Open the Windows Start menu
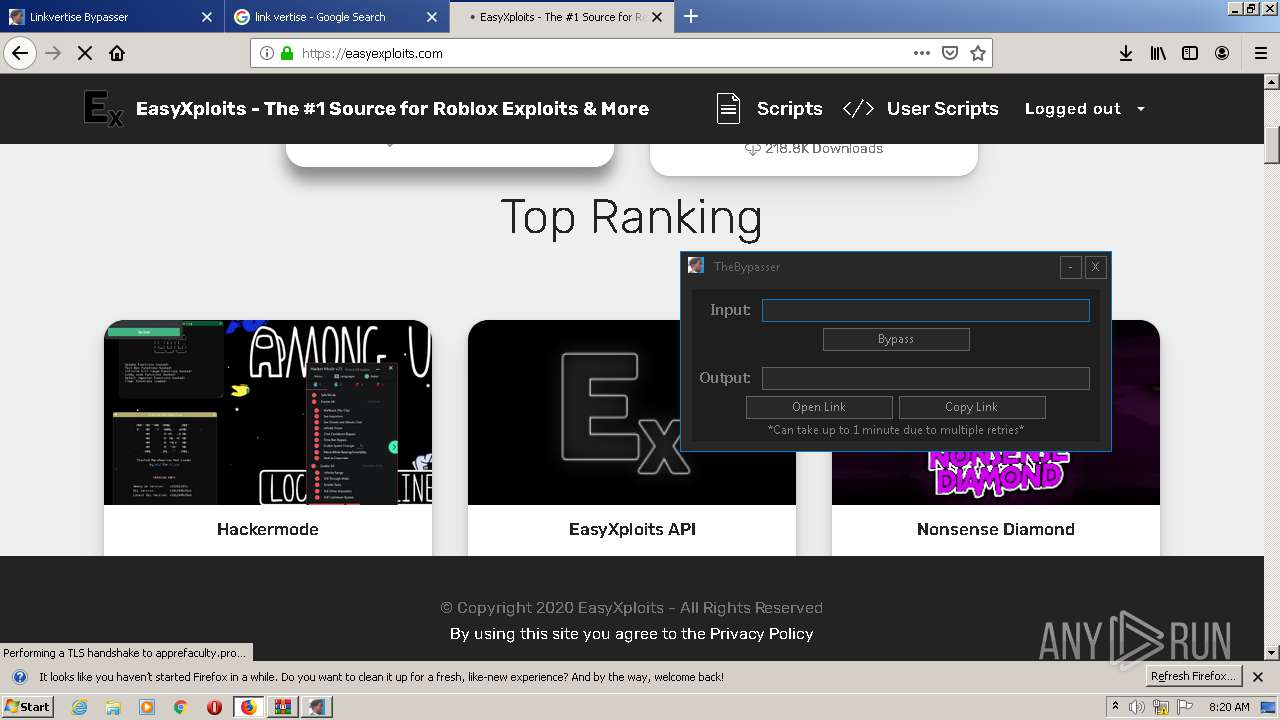 [28, 707]
